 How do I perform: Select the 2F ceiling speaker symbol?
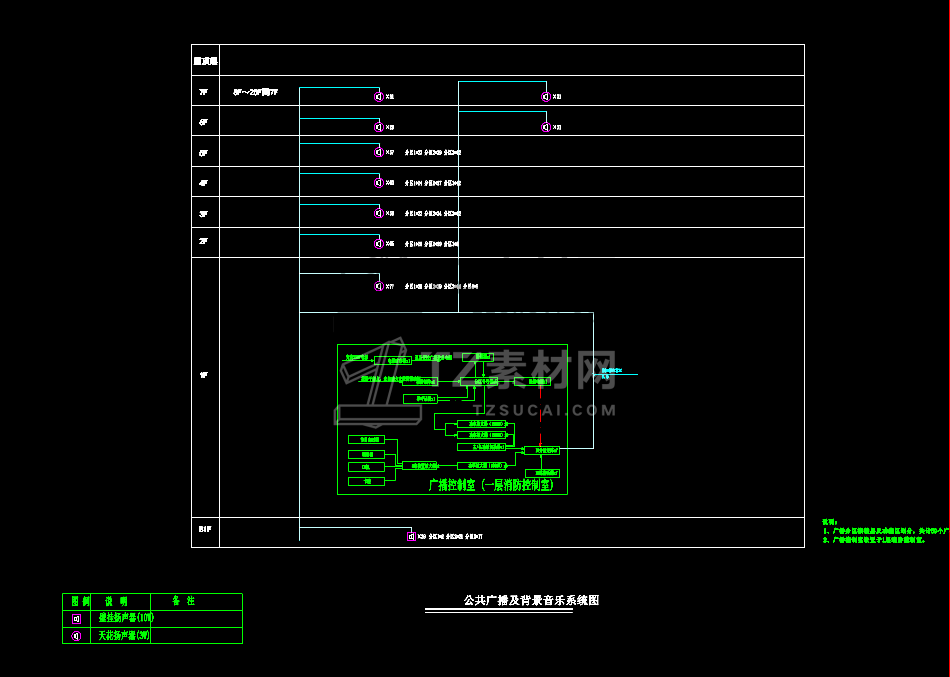coord(379,244)
